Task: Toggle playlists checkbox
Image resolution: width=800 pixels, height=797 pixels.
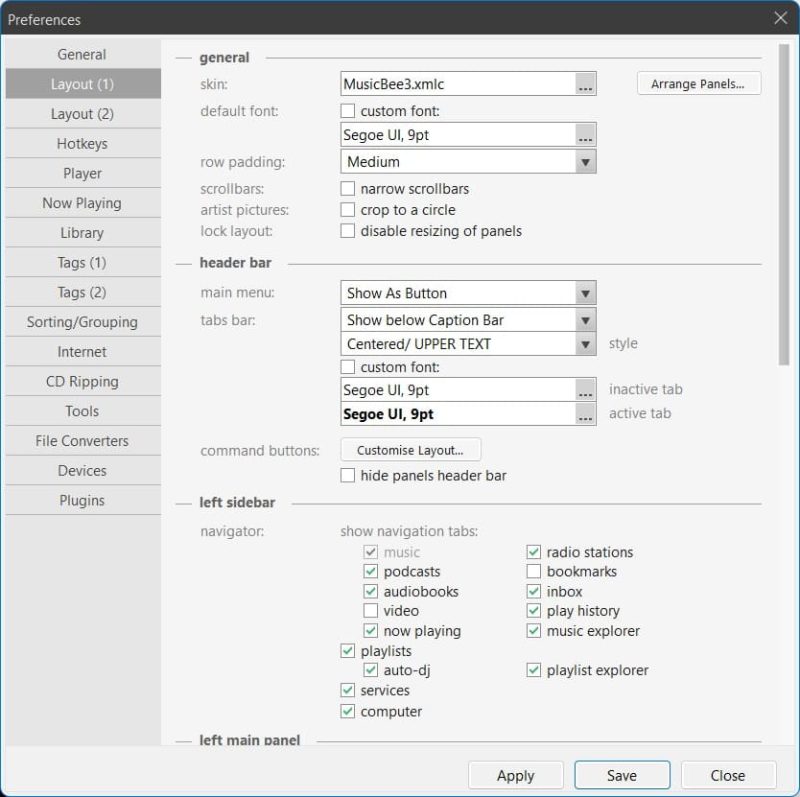Action: [x=347, y=651]
